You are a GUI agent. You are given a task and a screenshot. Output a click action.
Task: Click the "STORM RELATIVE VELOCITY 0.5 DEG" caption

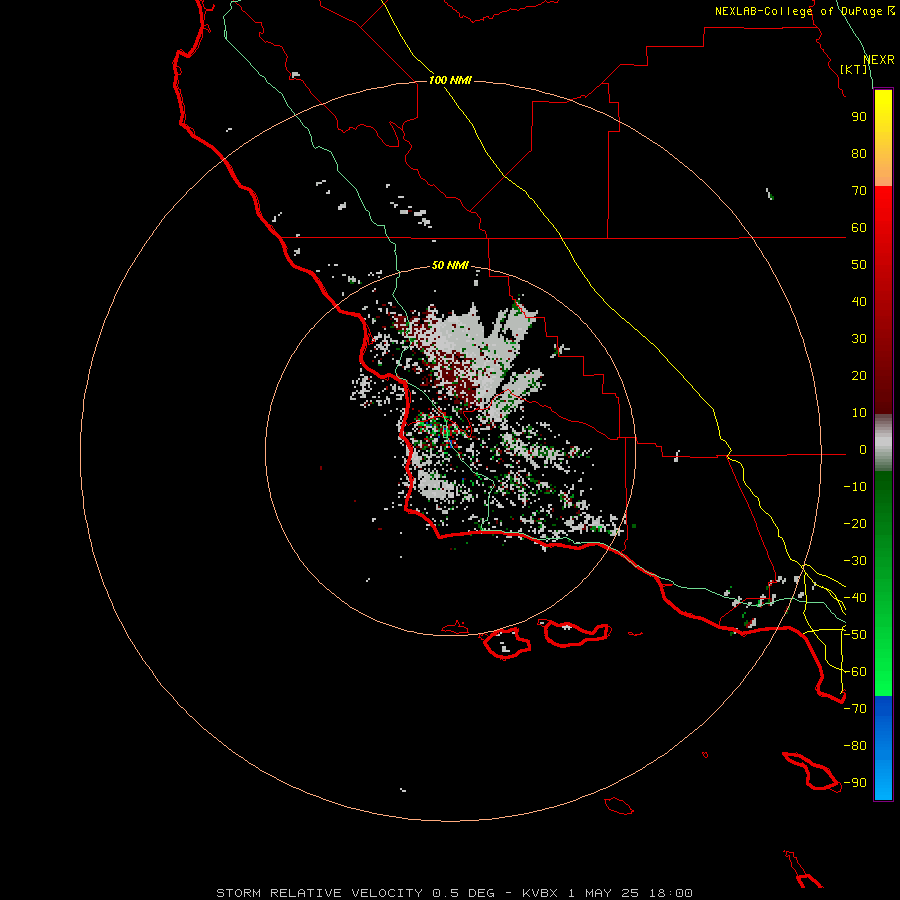pyautogui.click(x=355, y=893)
